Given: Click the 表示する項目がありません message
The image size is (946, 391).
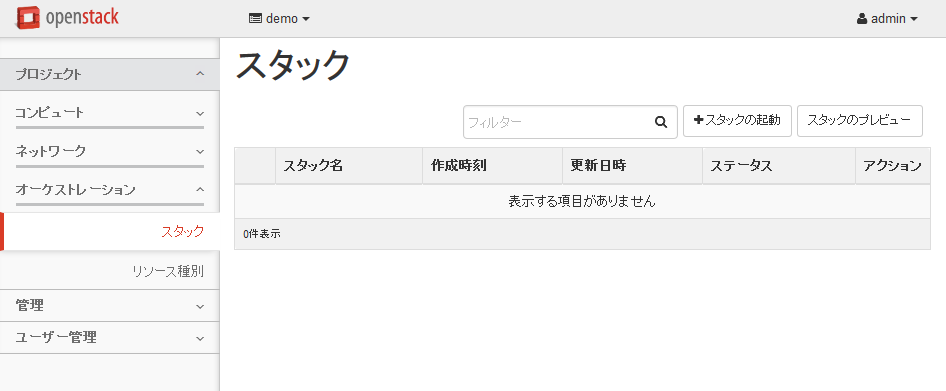Looking at the screenshot, I should (x=582, y=202).
